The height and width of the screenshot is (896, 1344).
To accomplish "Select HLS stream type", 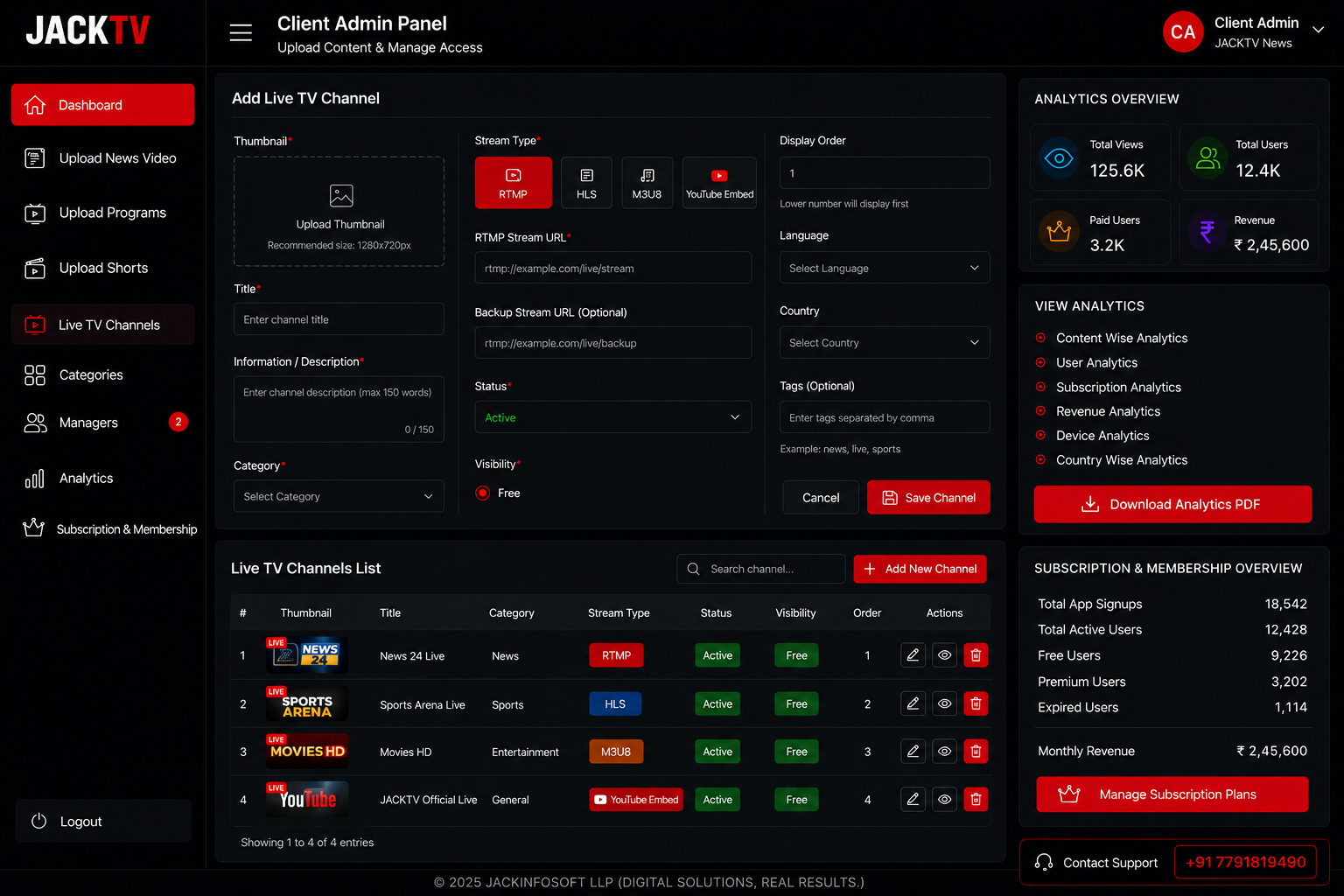I will 586,182.
